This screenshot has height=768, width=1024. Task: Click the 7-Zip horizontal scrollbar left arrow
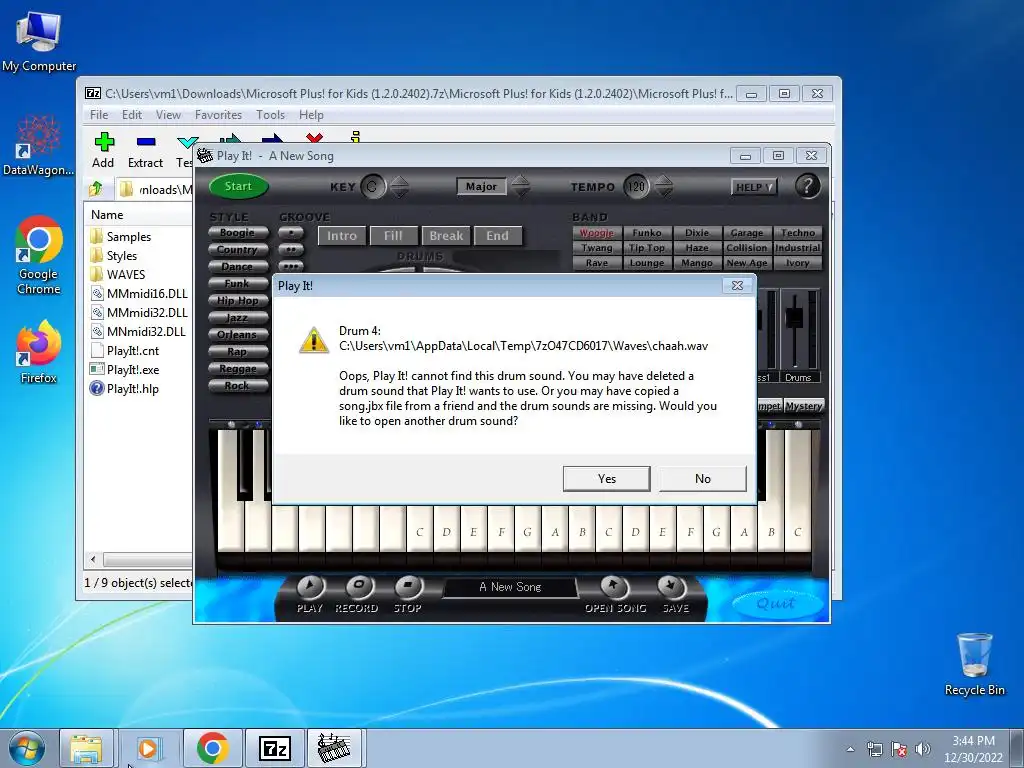(93, 559)
